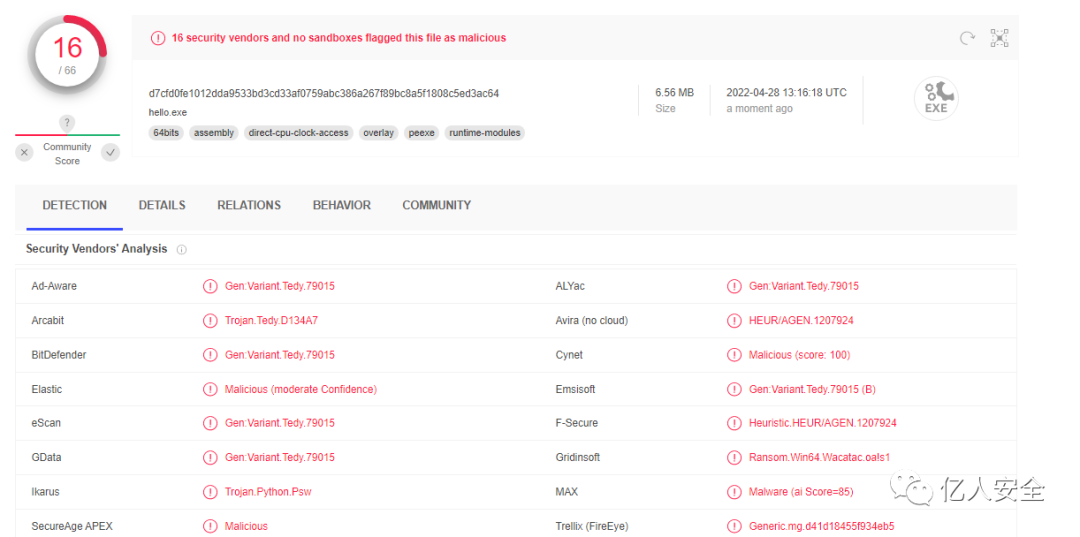Screen dimensions: 1080x537
Task: Click the alert icon in F-Secure row
Action: tap(734, 423)
